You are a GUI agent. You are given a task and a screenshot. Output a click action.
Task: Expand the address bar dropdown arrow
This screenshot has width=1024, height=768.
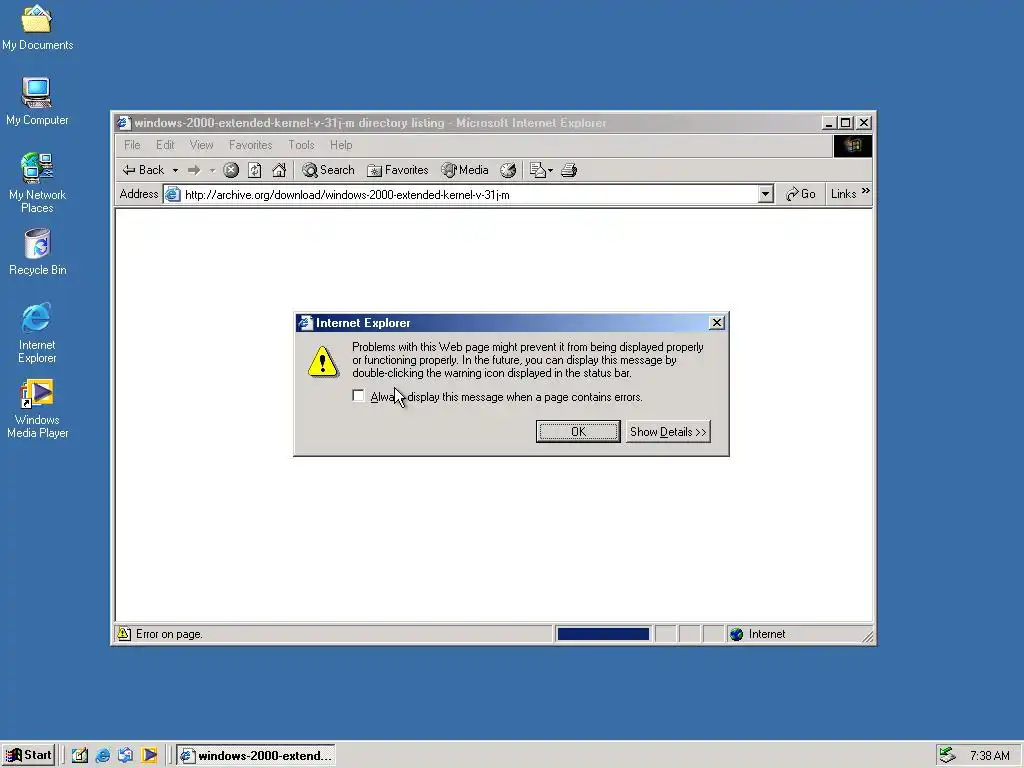(766, 194)
